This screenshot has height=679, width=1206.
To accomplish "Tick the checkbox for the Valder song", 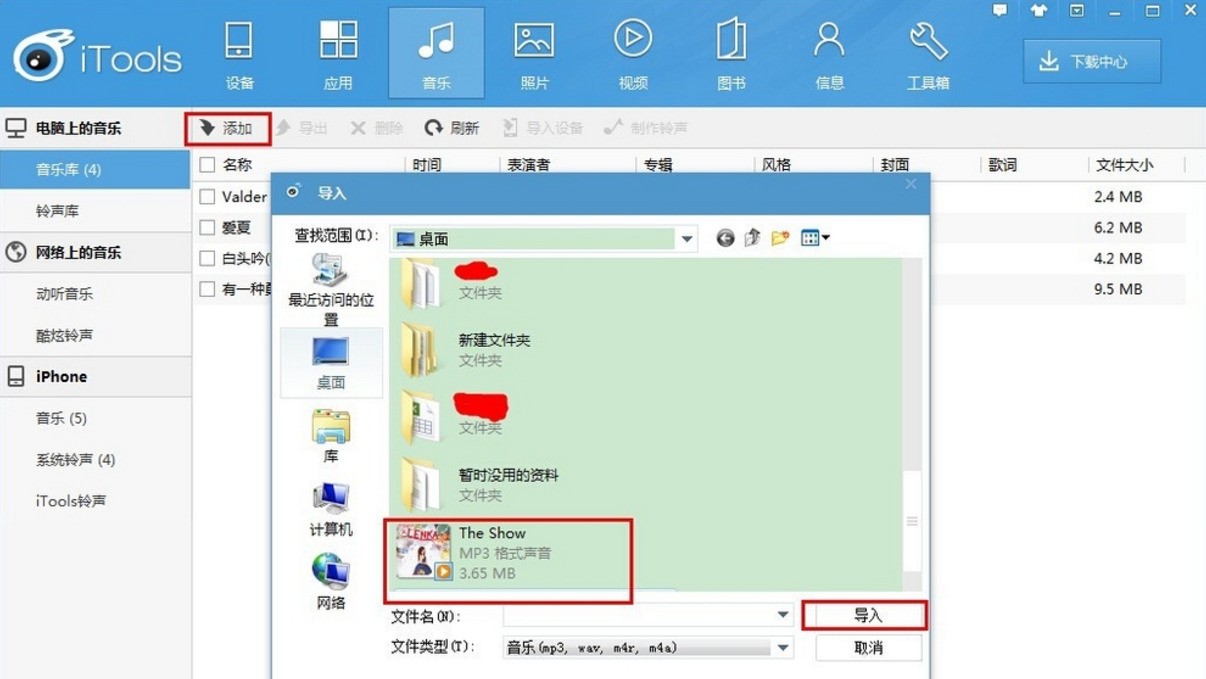I will [x=207, y=196].
